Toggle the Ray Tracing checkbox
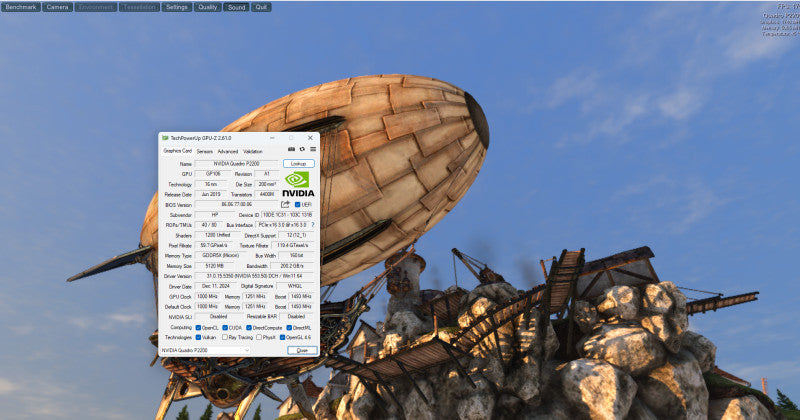Screen dimensions: 800x420 coord(225,337)
